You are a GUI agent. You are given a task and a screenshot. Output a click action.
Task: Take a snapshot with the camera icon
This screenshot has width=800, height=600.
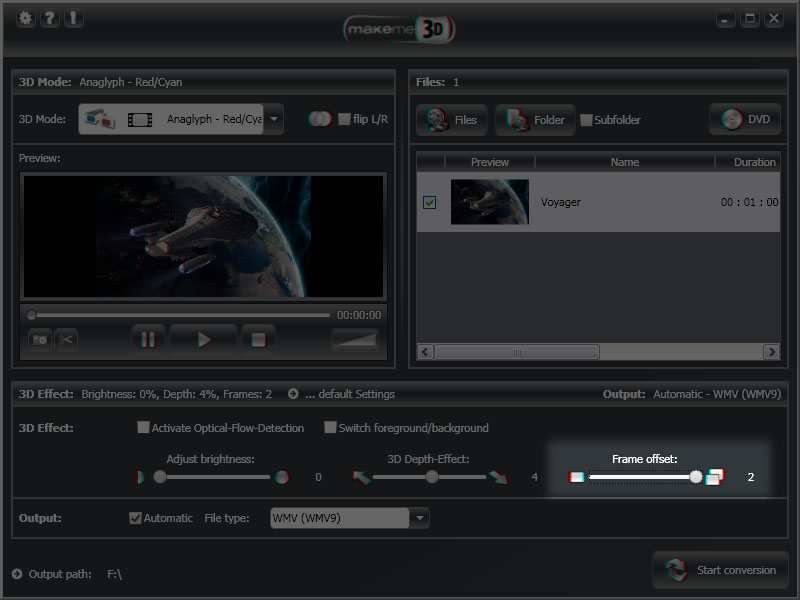pos(40,340)
